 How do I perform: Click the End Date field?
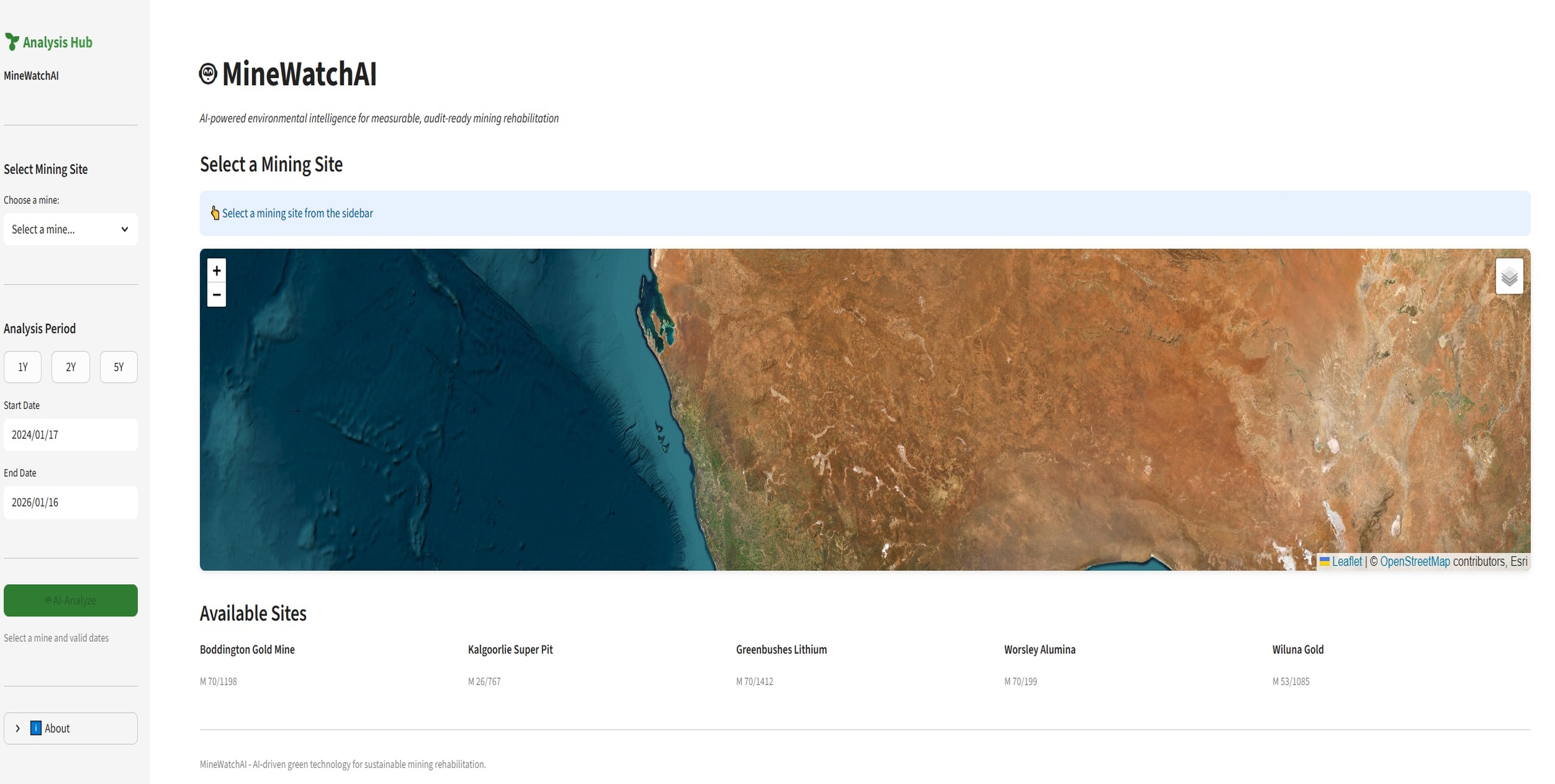pyautogui.click(x=71, y=502)
